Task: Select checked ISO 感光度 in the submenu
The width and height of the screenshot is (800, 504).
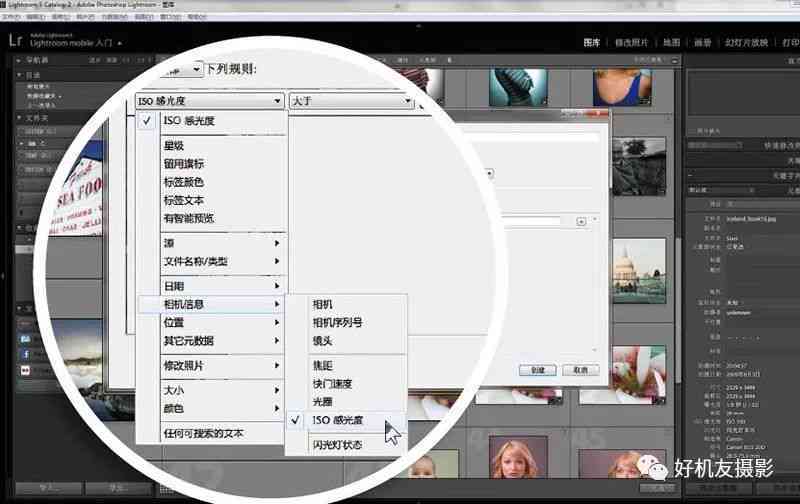Action: [x=347, y=420]
